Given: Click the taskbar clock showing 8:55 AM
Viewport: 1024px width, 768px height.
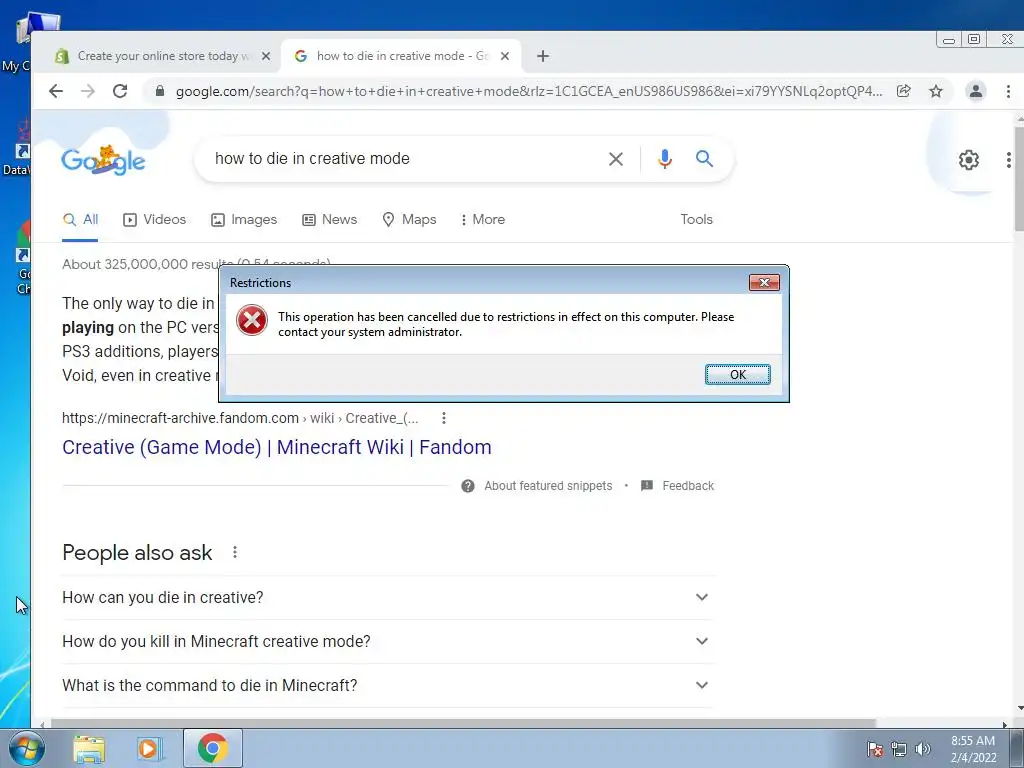Looking at the screenshot, I should coord(973,749).
